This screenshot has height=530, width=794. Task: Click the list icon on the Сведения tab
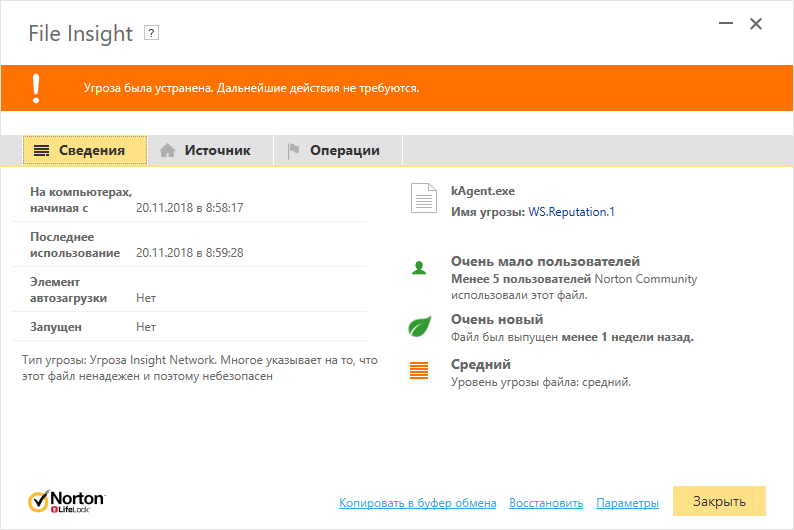[42, 150]
